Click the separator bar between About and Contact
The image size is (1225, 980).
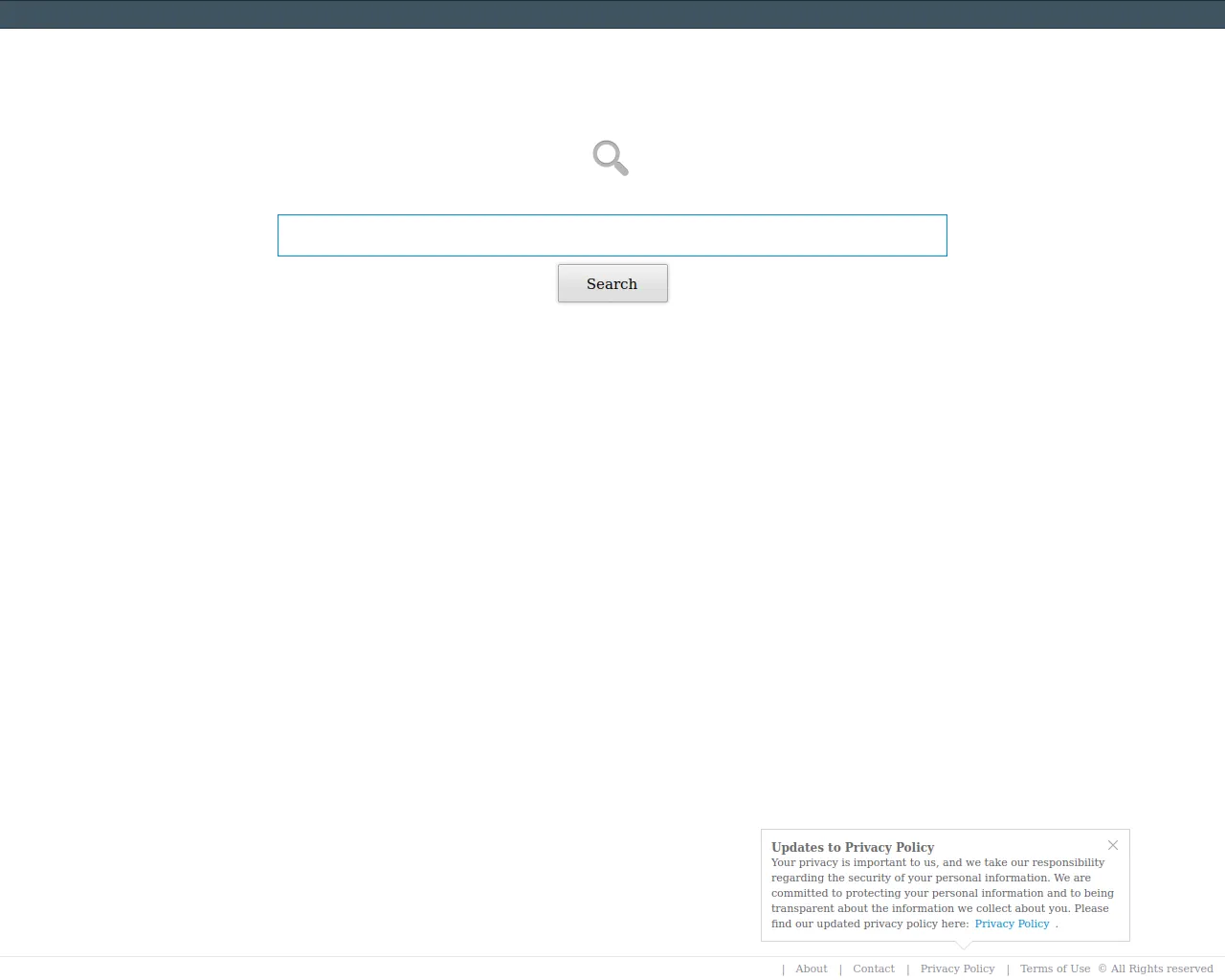840,969
